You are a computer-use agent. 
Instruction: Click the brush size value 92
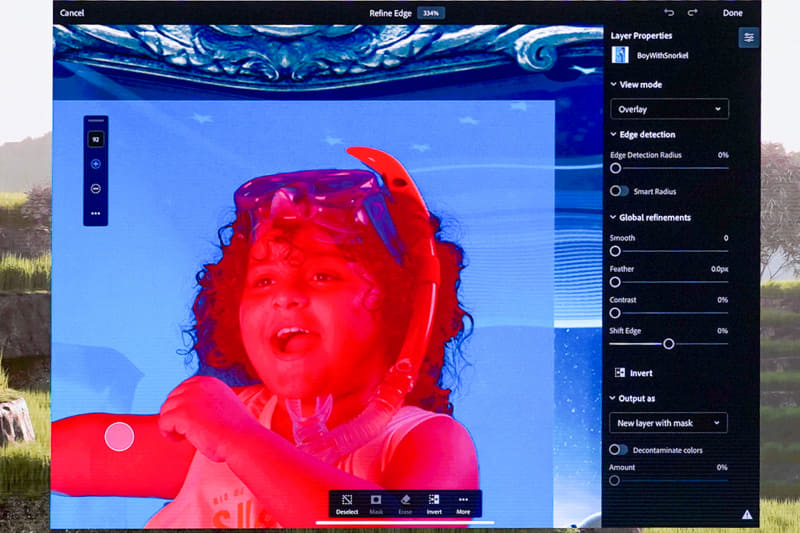(95, 139)
